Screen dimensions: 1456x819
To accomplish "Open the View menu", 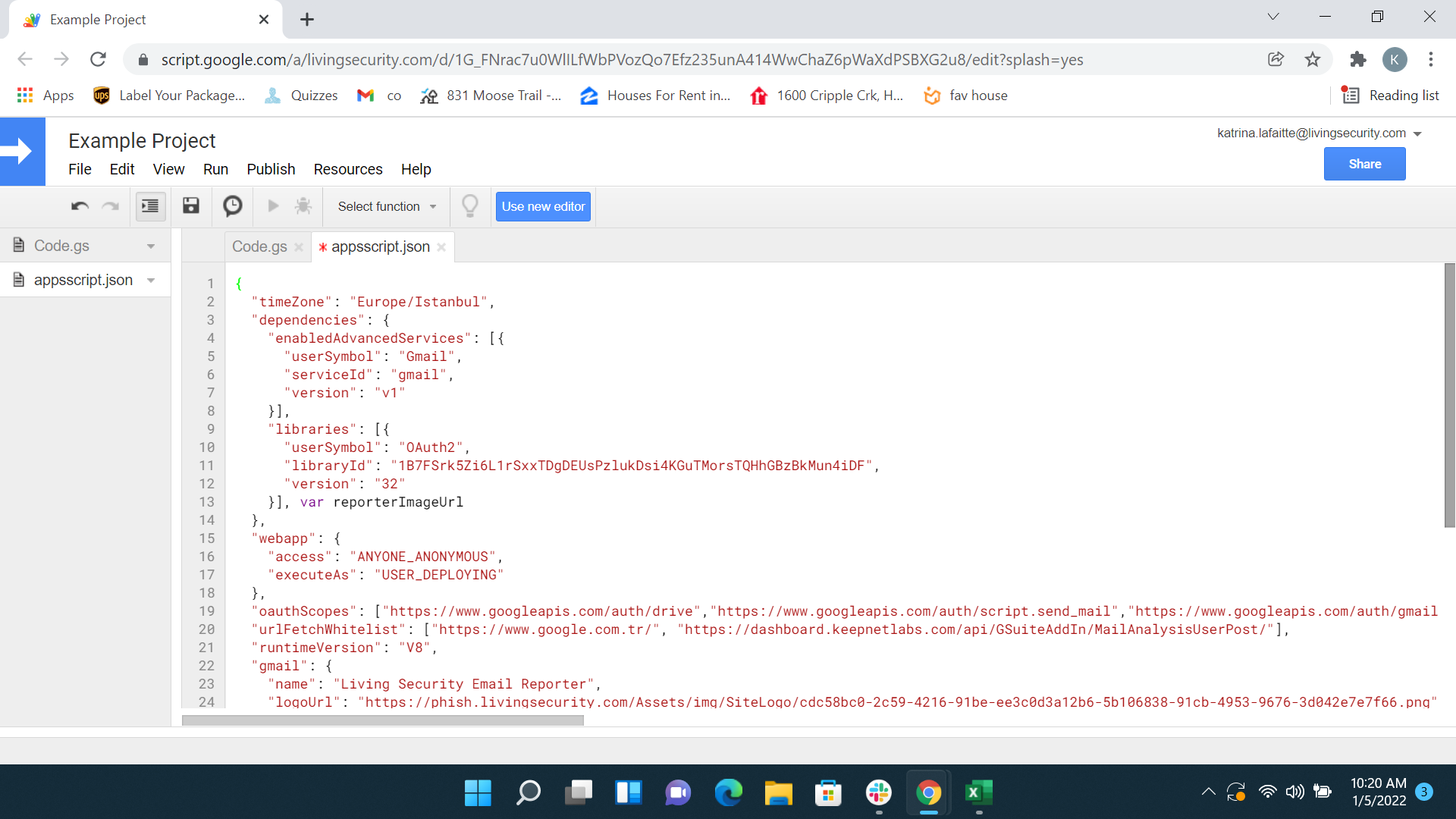I will tap(168, 169).
